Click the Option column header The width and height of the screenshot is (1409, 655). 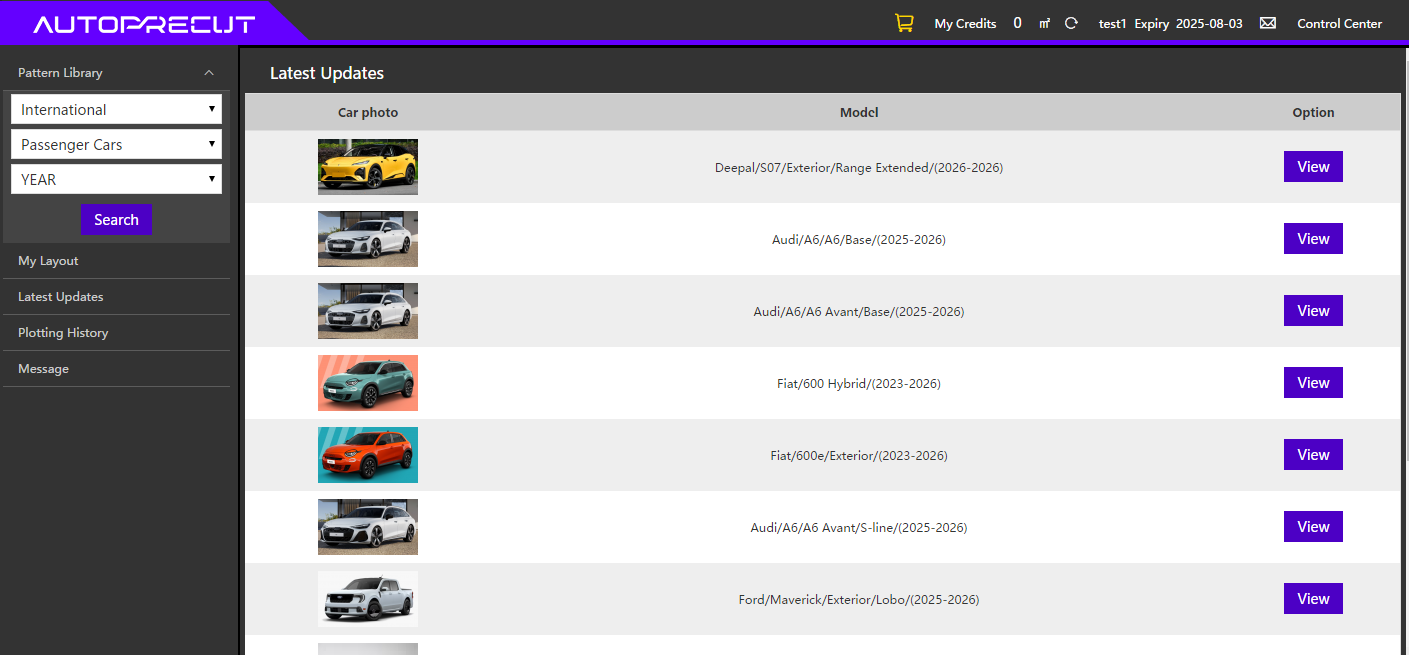1313,112
